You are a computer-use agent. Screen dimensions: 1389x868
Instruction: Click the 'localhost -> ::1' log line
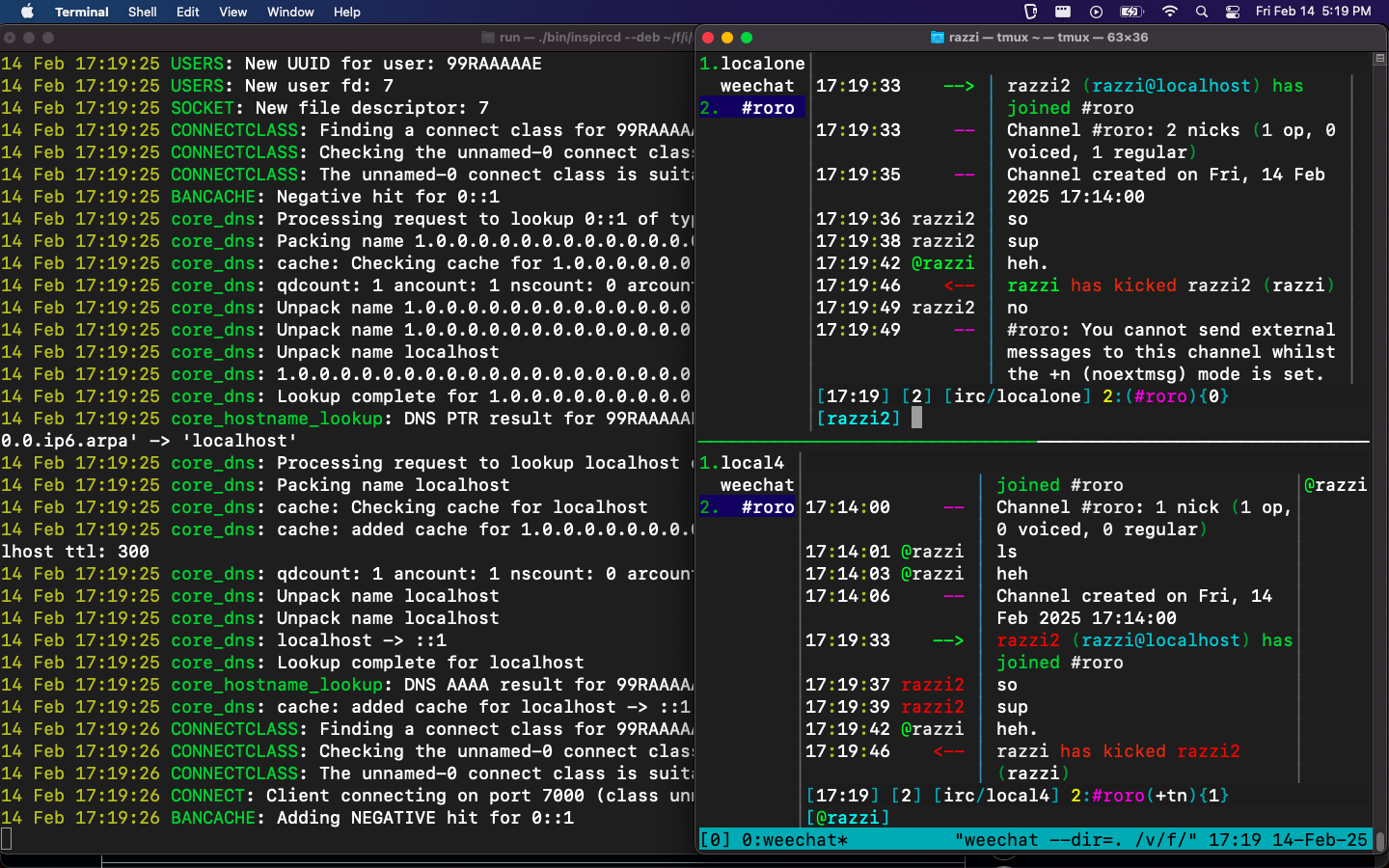click(x=224, y=640)
